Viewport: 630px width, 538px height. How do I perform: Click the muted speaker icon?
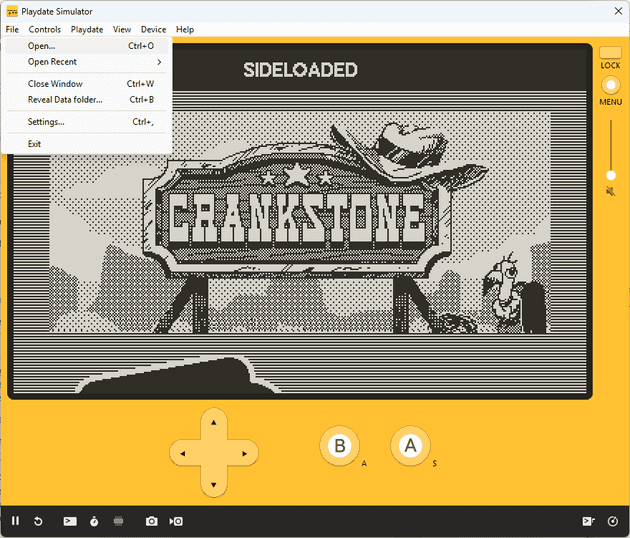[x=610, y=191]
